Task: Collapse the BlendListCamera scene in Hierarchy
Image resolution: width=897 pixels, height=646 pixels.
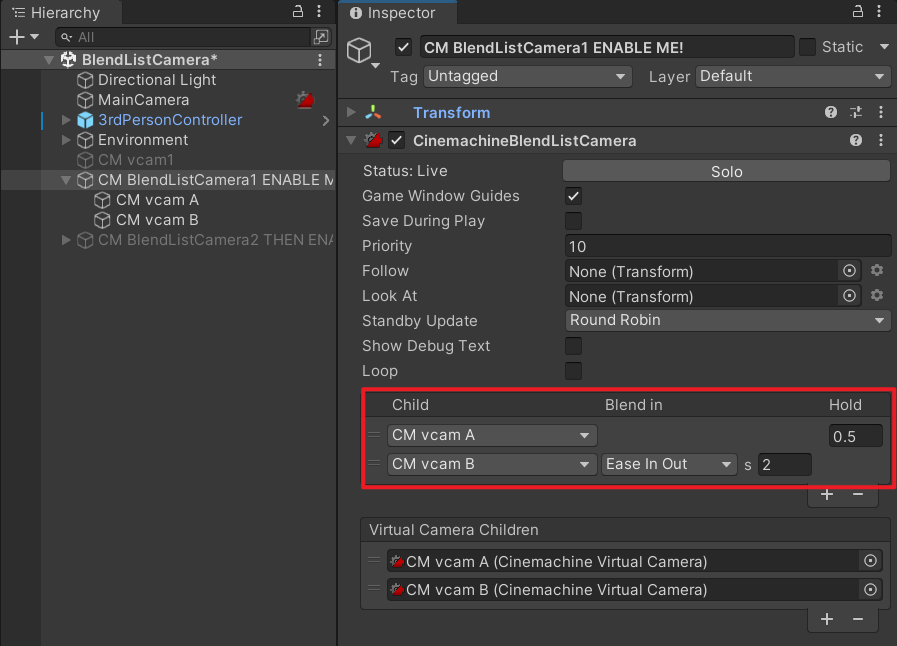Action: (x=49, y=60)
